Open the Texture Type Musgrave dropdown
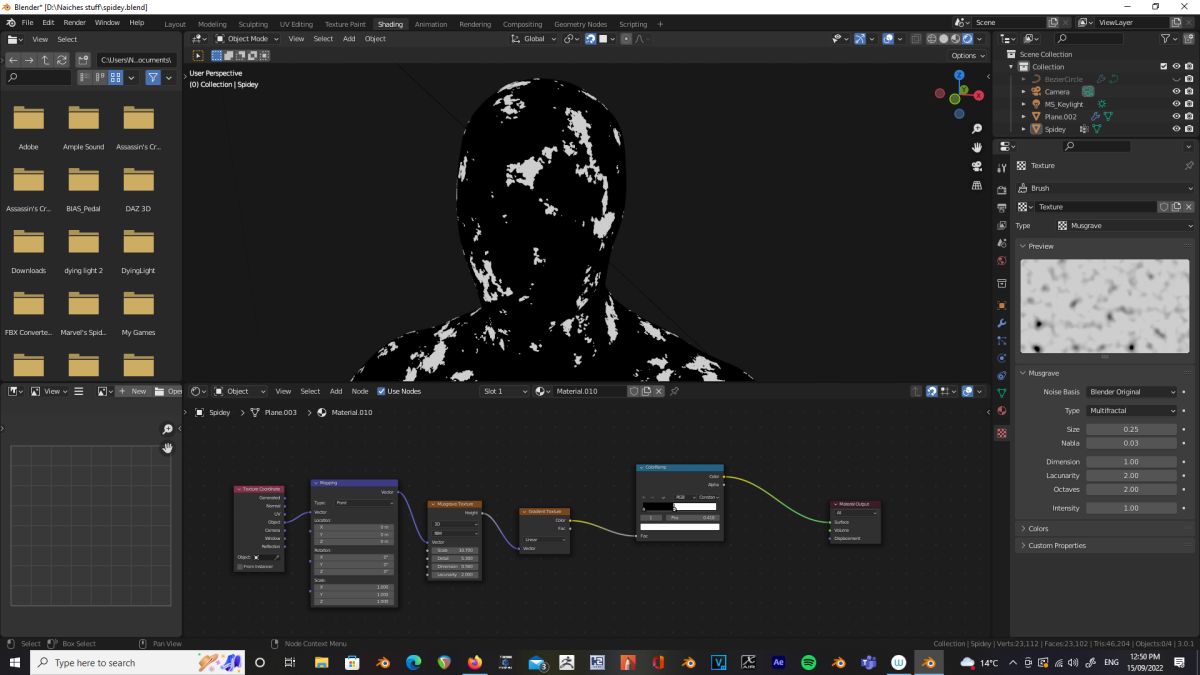Viewport: 1200px width, 675px height. tap(1124, 226)
